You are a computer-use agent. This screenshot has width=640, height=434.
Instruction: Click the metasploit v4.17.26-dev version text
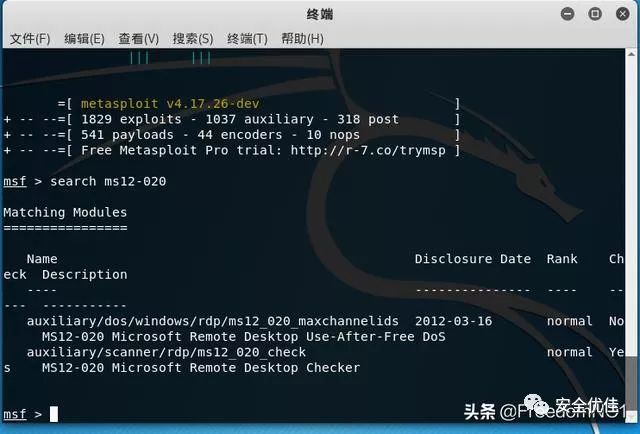click(x=170, y=104)
